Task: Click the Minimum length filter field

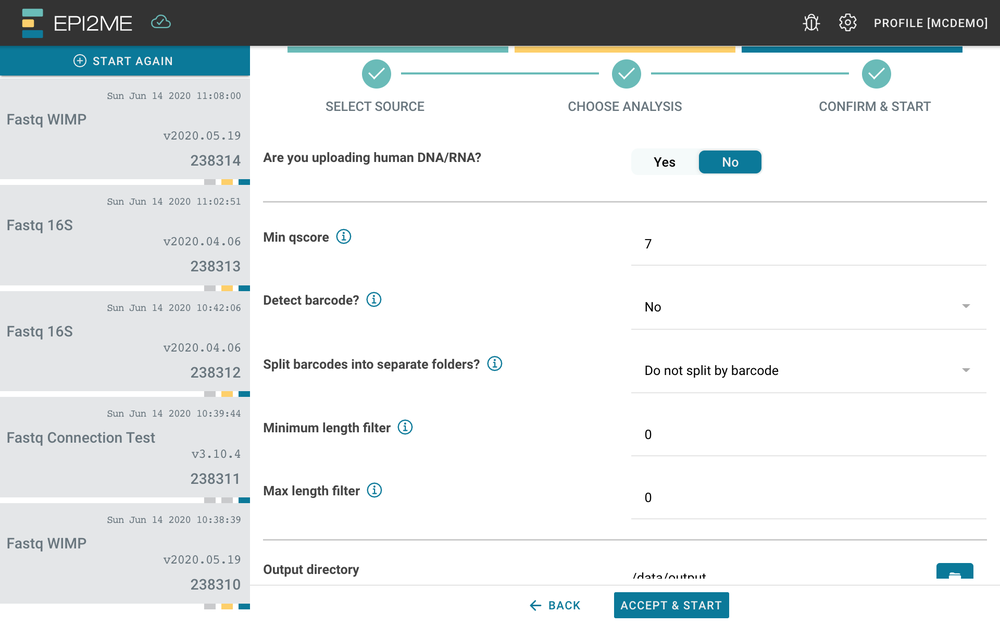Action: pos(808,435)
